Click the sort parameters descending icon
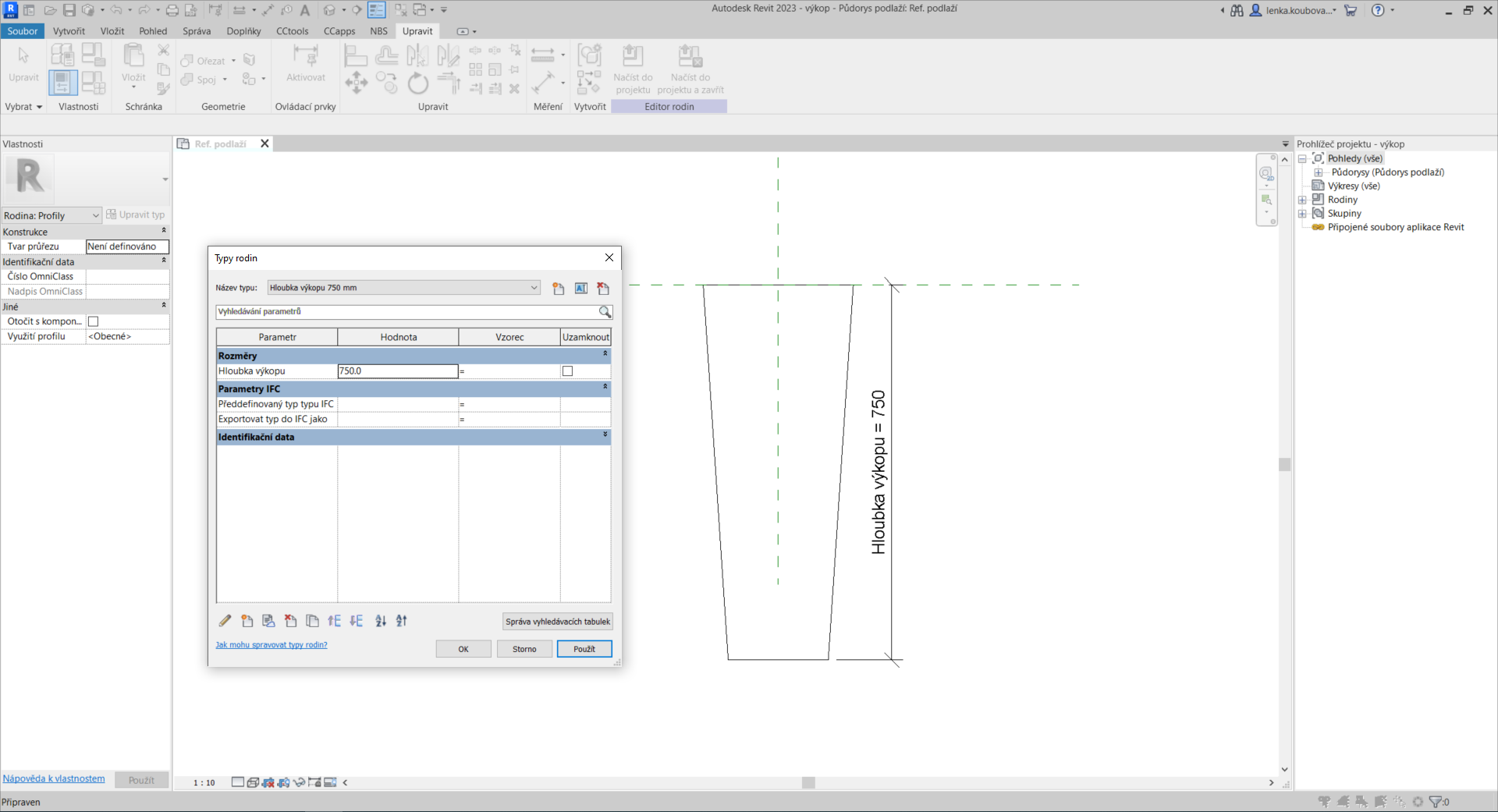The image size is (1498, 812). 402,621
